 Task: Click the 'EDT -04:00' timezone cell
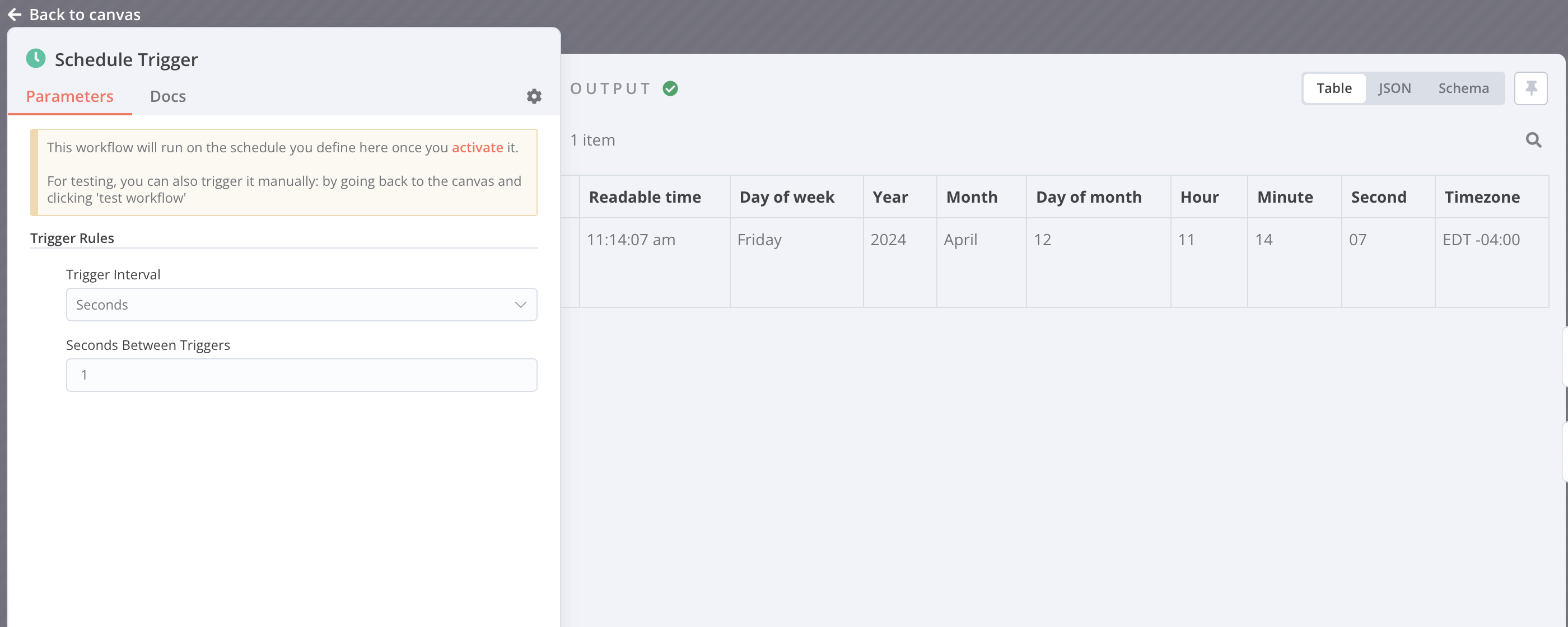tap(1491, 263)
